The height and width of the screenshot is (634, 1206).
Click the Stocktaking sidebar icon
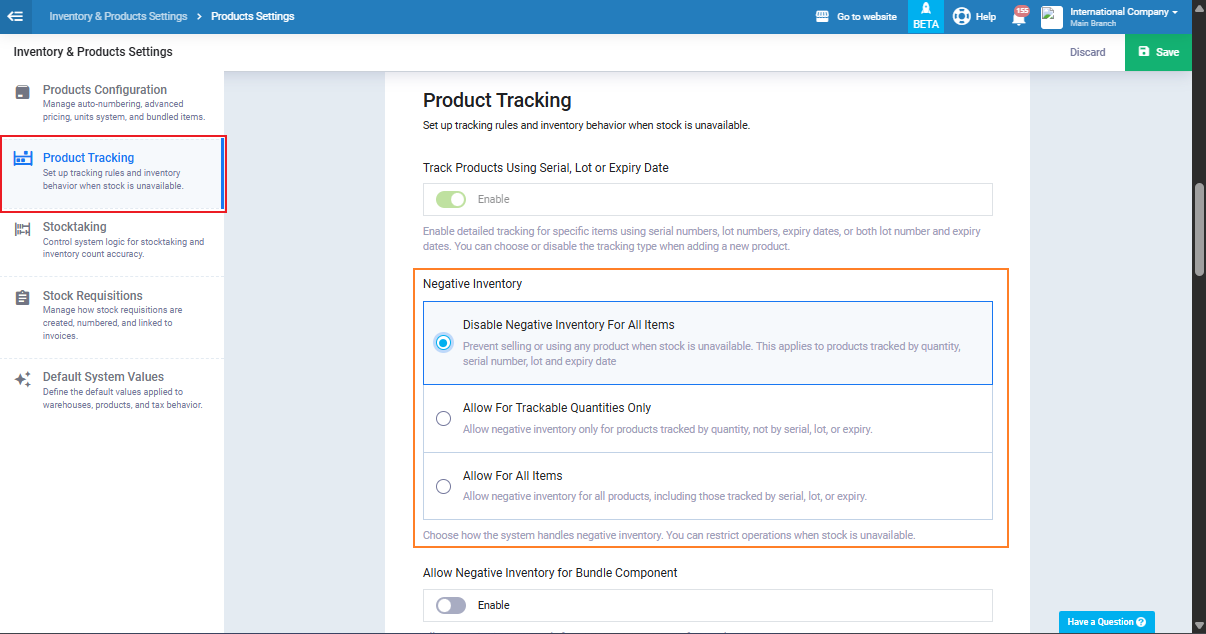(22, 229)
